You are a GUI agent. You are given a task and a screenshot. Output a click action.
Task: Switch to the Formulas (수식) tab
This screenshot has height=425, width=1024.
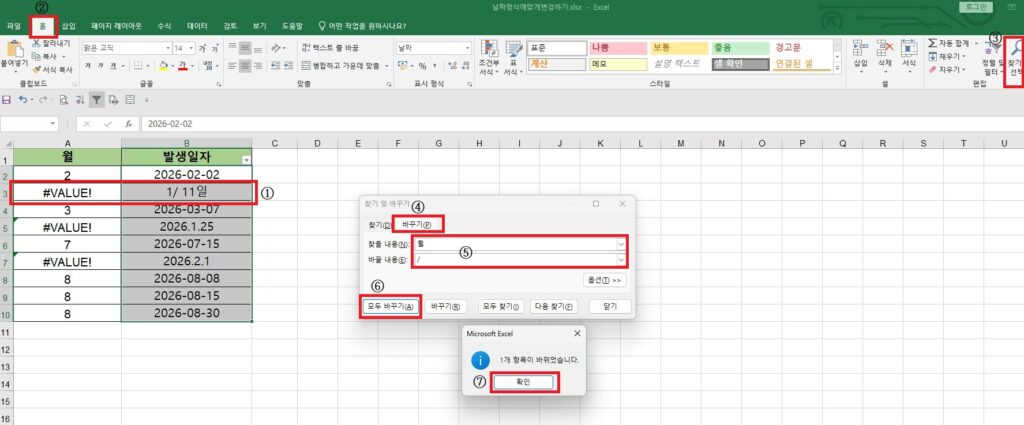pyautogui.click(x=164, y=26)
